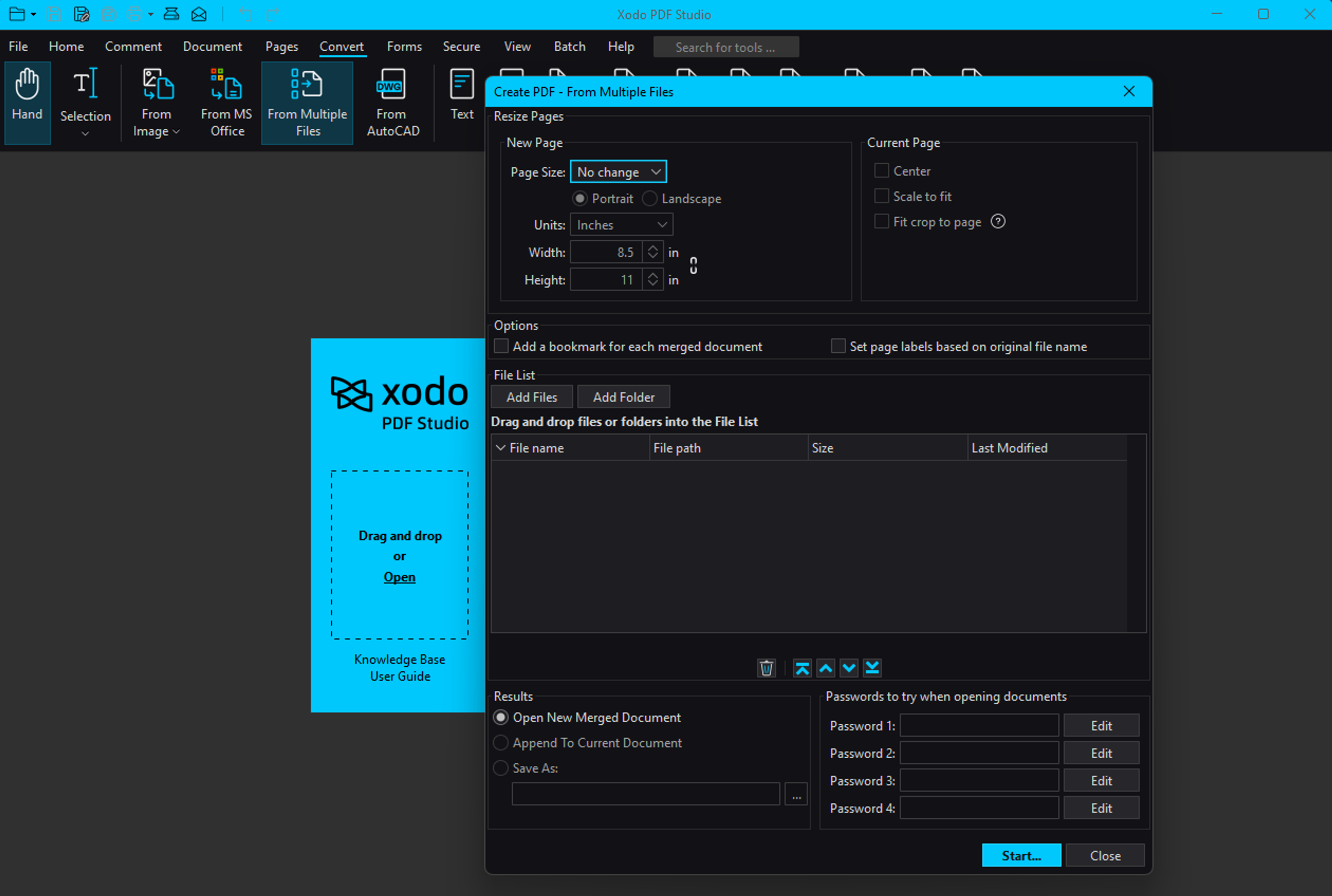Launch From AutoCAD conversion
Image resolution: width=1332 pixels, height=896 pixels.
pyautogui.click(x=393, y=103)
